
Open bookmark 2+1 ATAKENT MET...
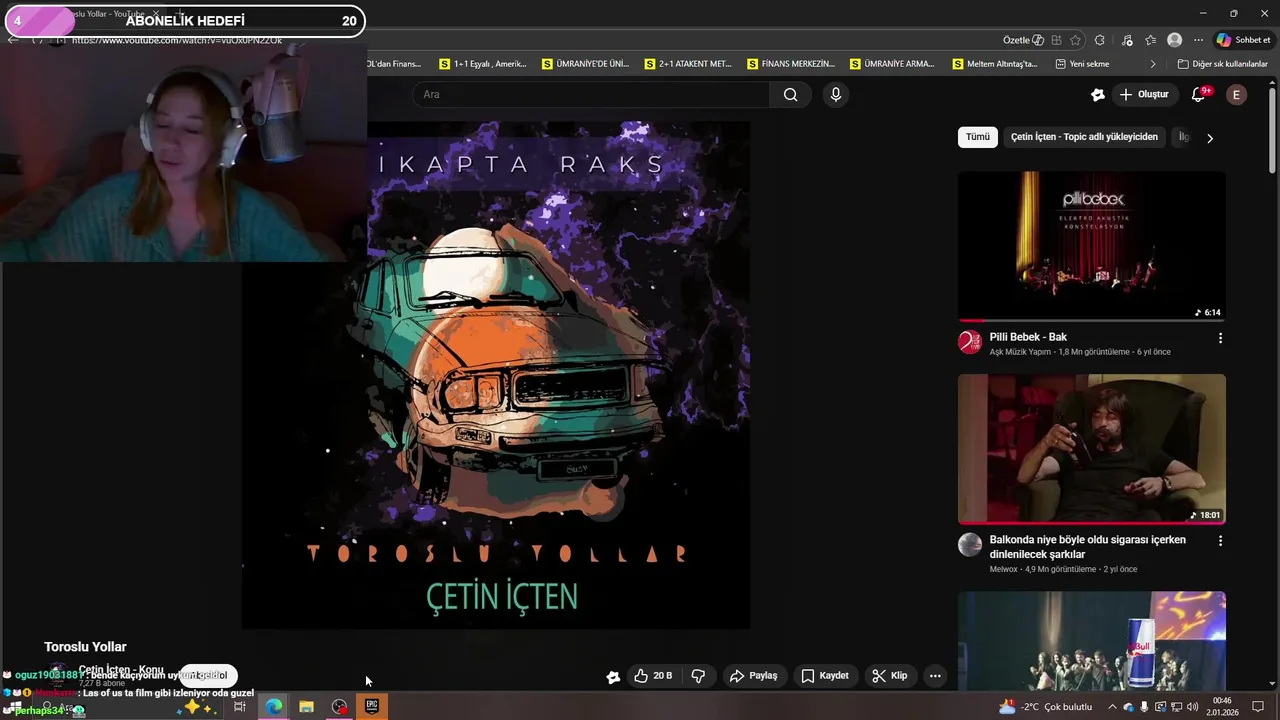[688, 64]
